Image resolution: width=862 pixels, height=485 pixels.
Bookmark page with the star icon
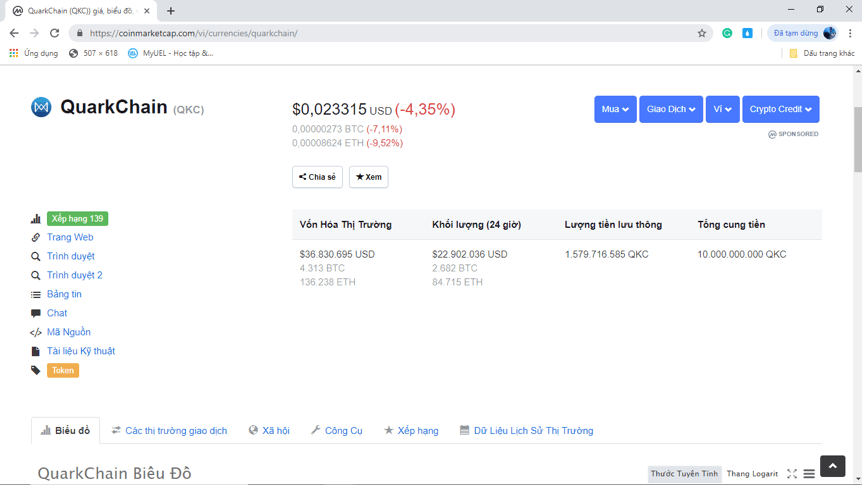pos(701,33)
